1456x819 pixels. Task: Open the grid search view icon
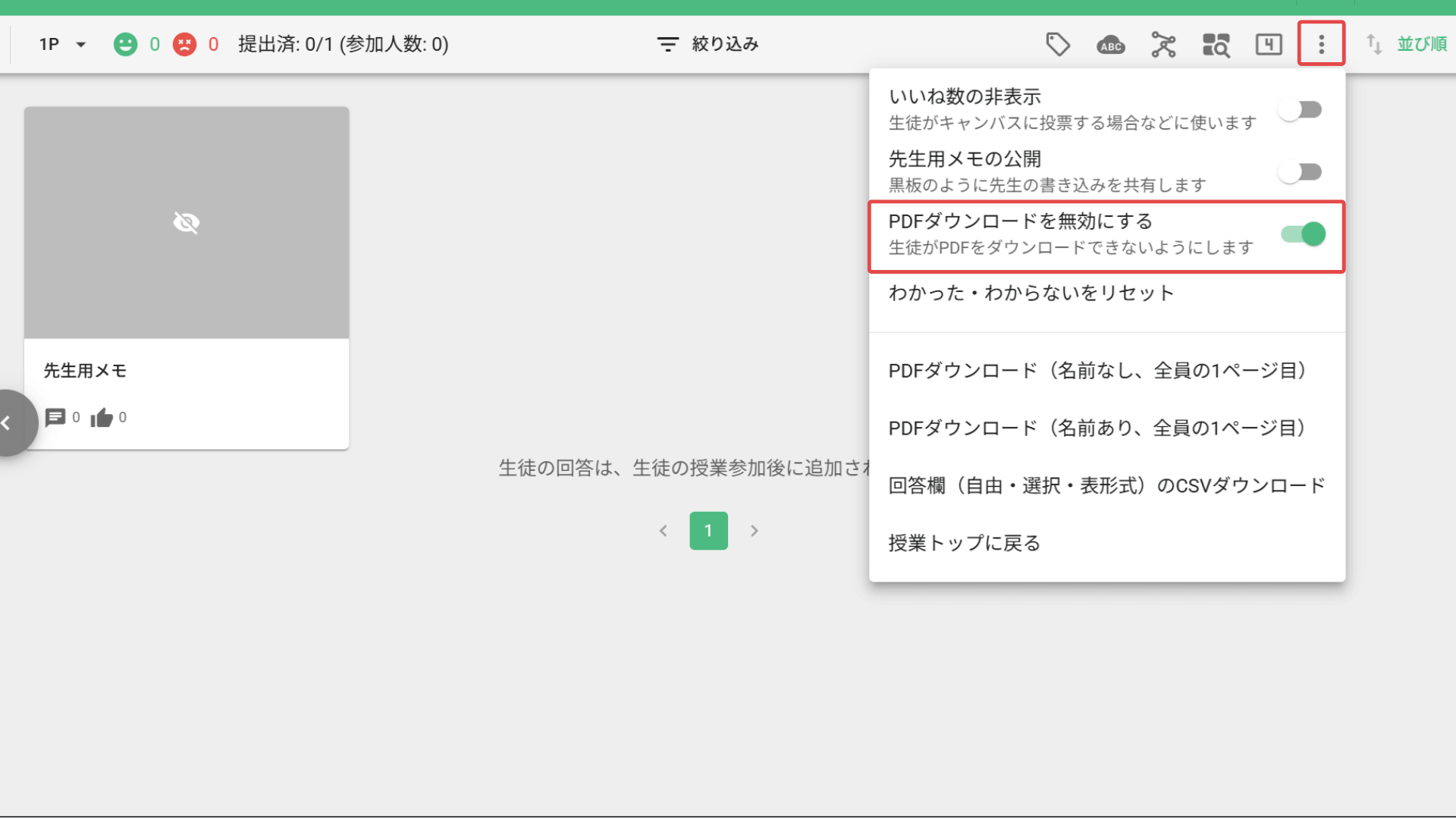pos(1216,45)
